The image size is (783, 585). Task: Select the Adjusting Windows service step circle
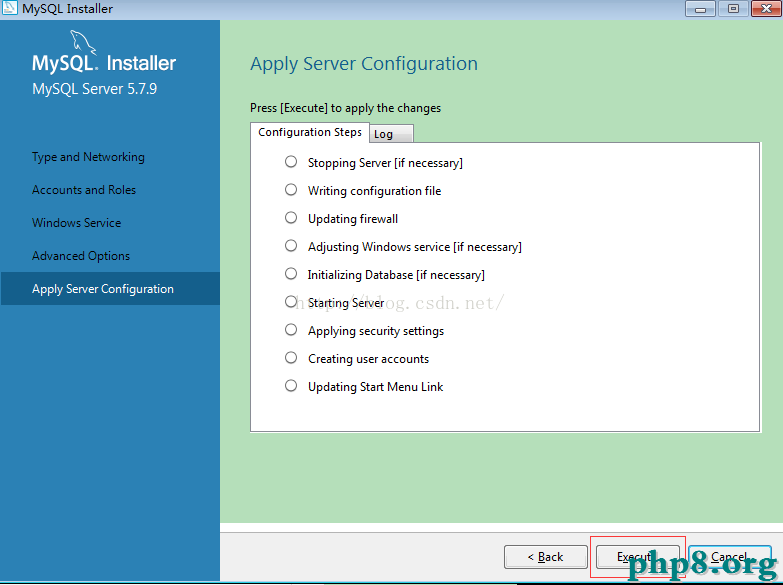point(291,246)
